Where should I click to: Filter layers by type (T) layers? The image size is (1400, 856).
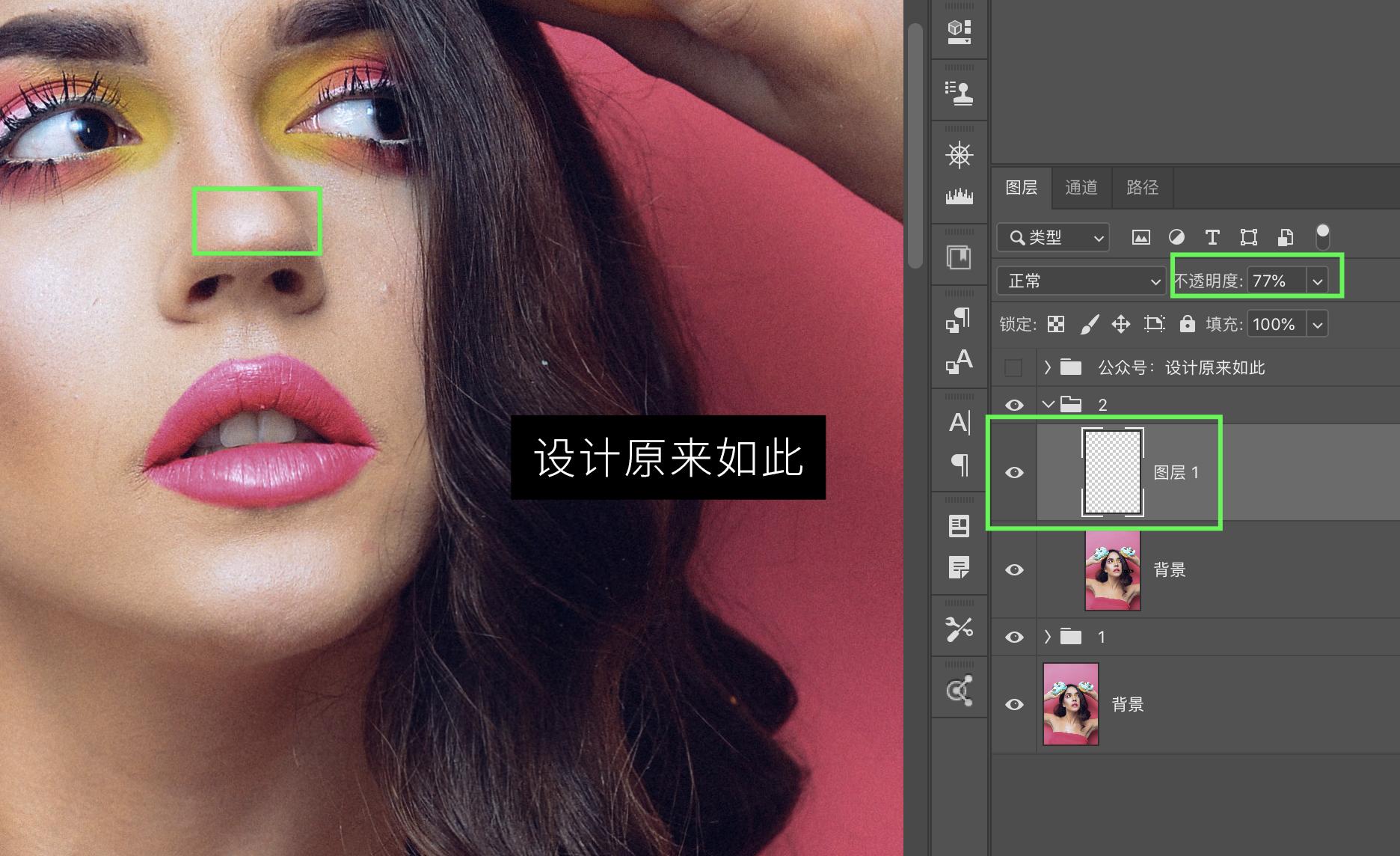(x=1212, y=238)
